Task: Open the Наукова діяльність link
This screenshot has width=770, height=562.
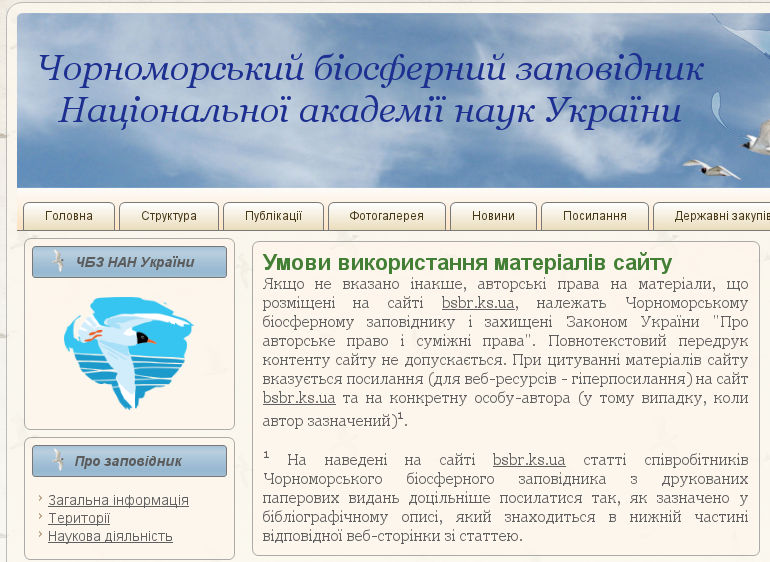Action: click(x=110, y=536)
